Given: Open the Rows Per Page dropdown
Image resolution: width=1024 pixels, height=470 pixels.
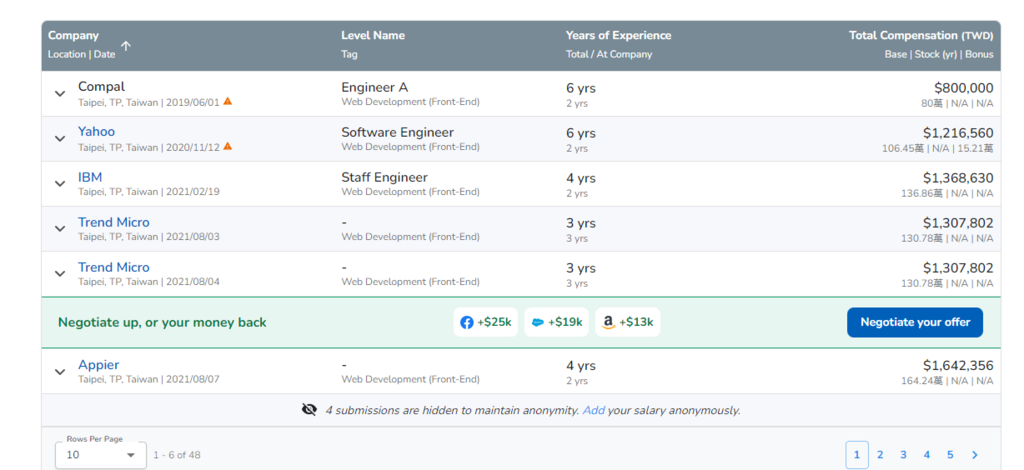Looking at the screenshot, I should point(101,454).
